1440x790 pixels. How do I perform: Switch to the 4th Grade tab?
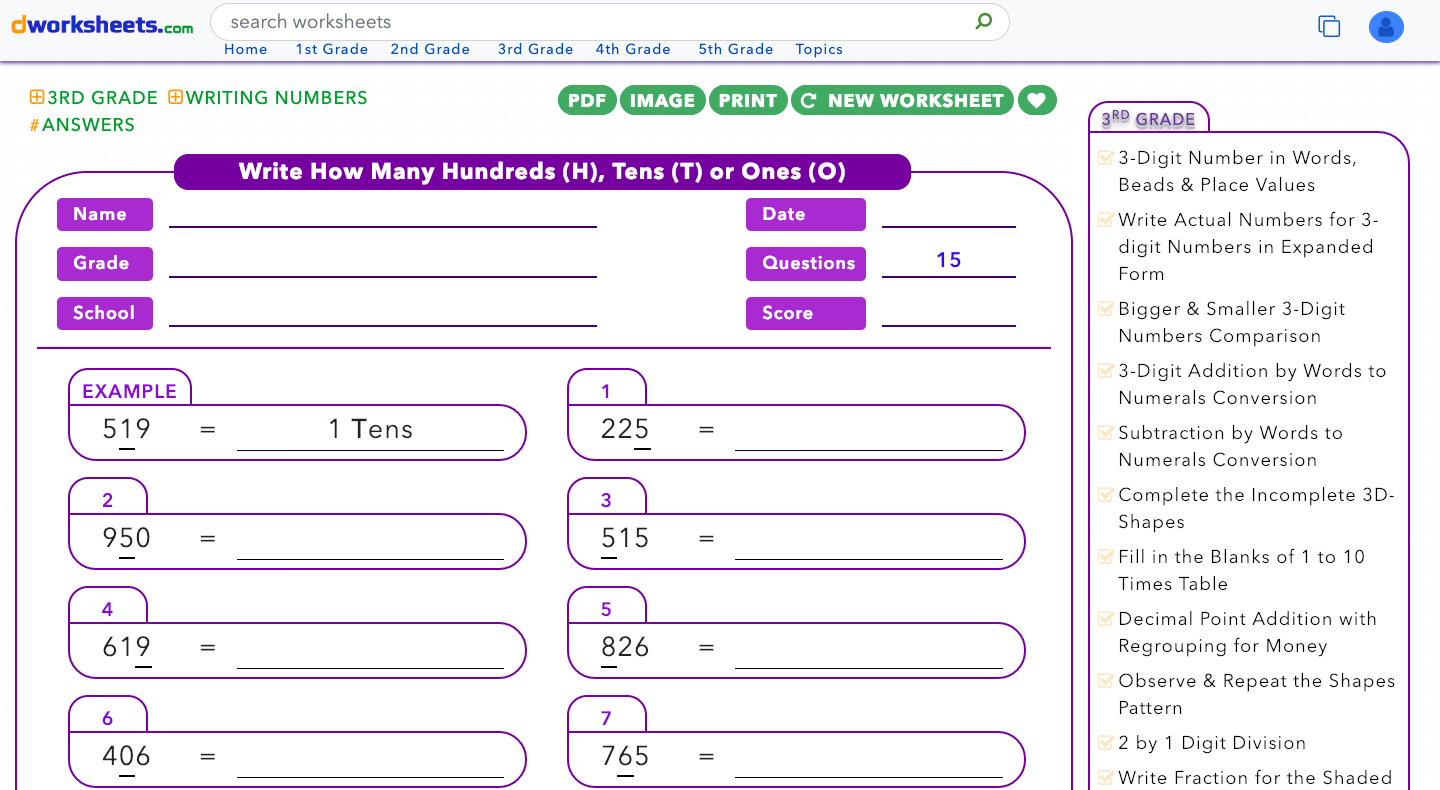click(633, 48)
